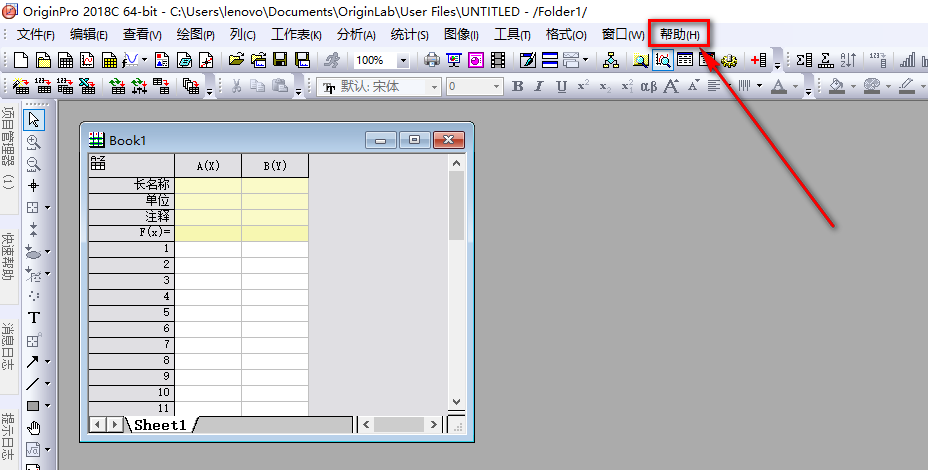
Task: Click the Statistics on Columns sigma icon
Action: [803, 61]
